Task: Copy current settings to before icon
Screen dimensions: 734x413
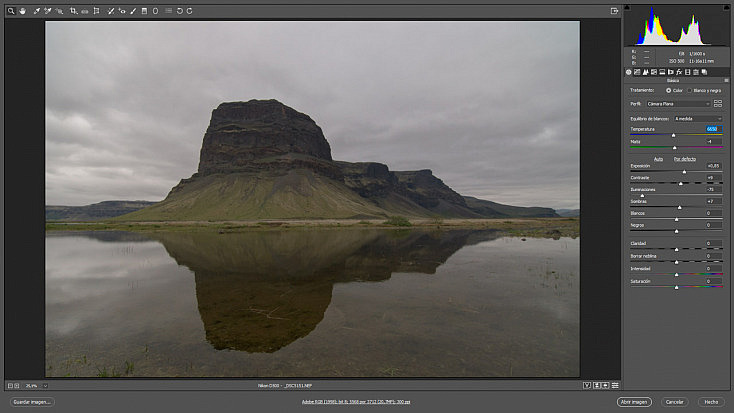Action: pos(605,385)
